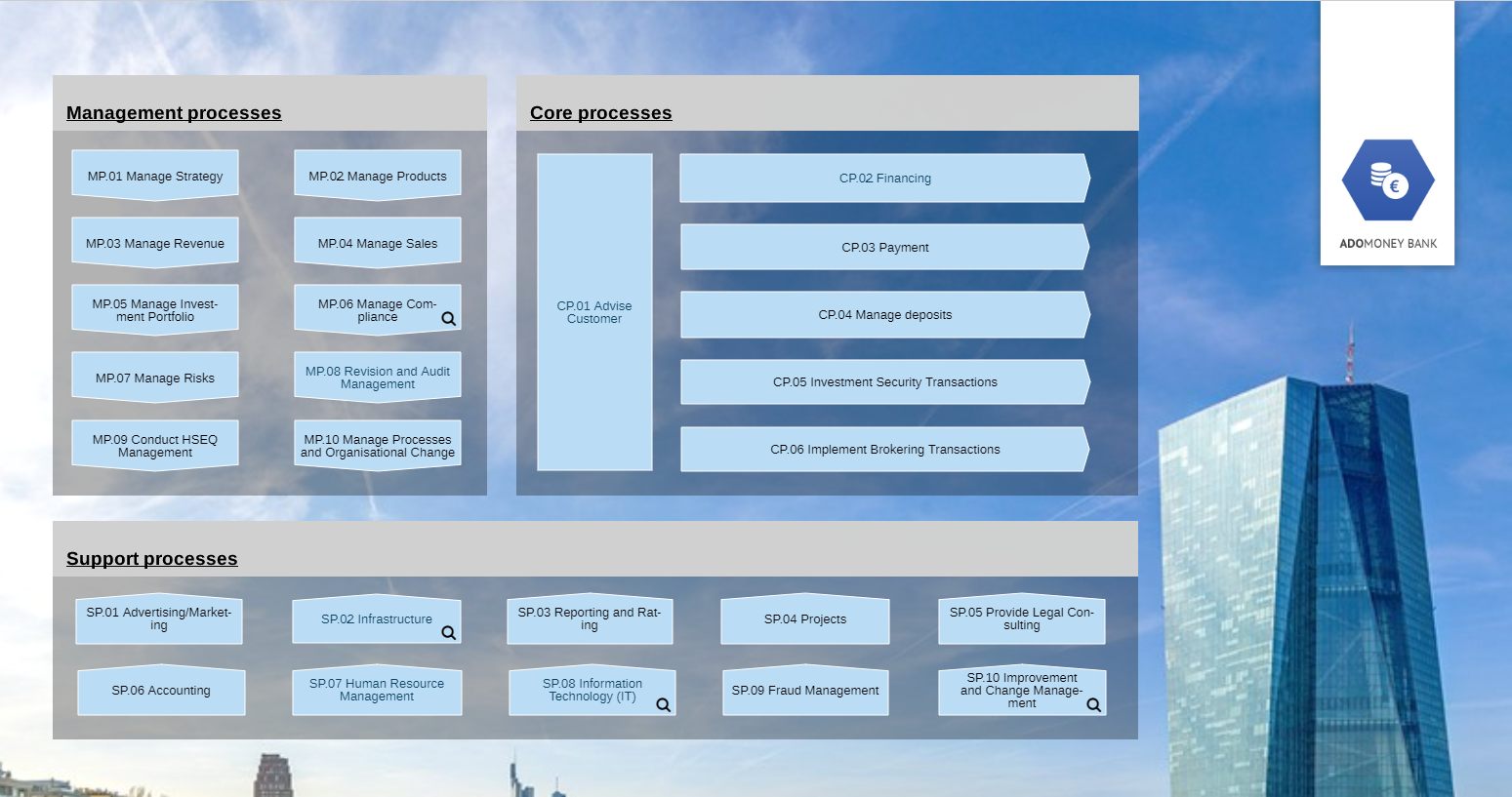Open the drill-down magnifier on SP.02 Infrastructure
Screen dimensions: 1512x797
448,632
